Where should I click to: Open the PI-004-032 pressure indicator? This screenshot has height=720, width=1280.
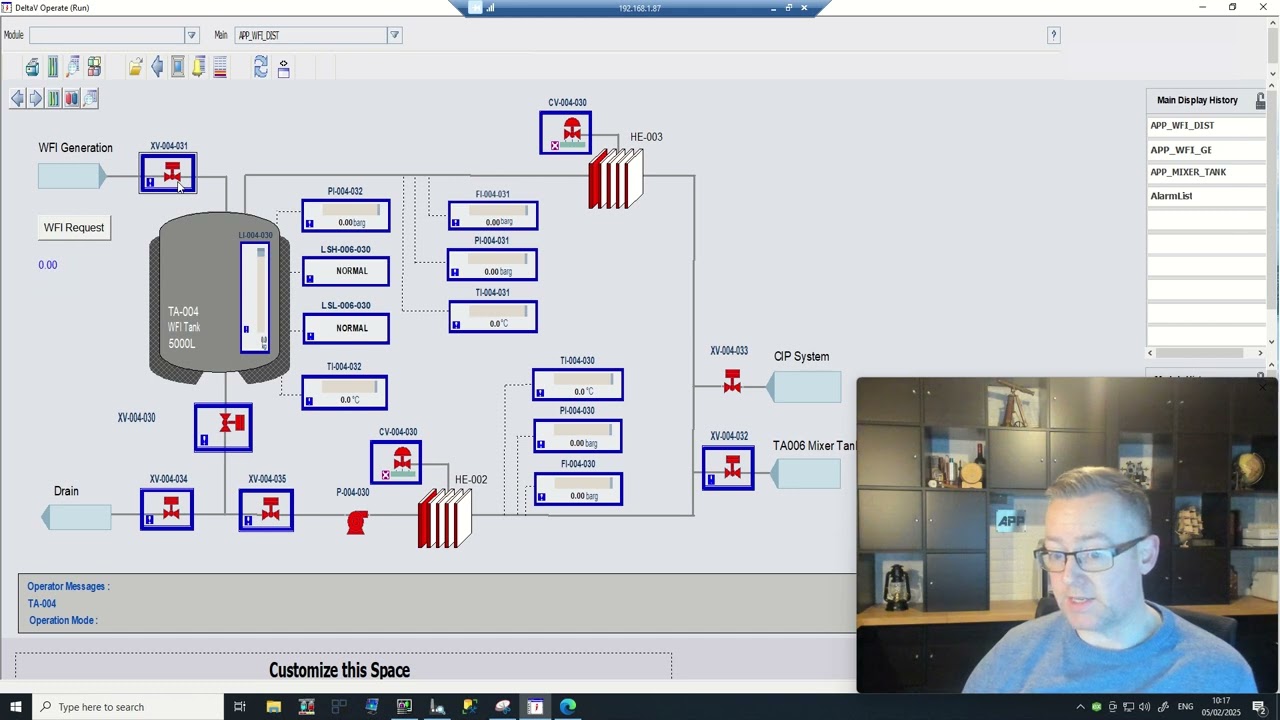346,216
